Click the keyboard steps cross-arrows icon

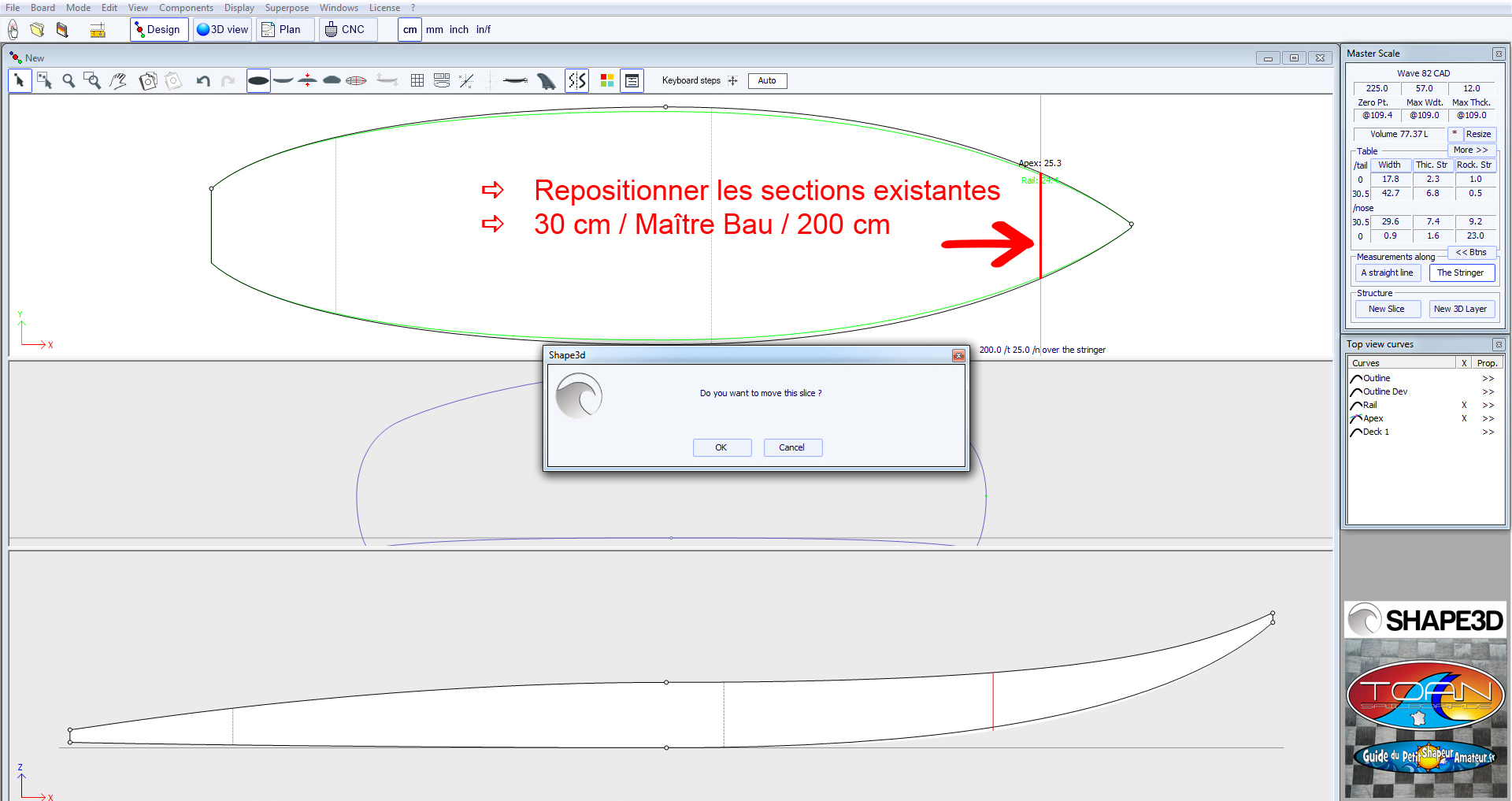tap(732, 80)
